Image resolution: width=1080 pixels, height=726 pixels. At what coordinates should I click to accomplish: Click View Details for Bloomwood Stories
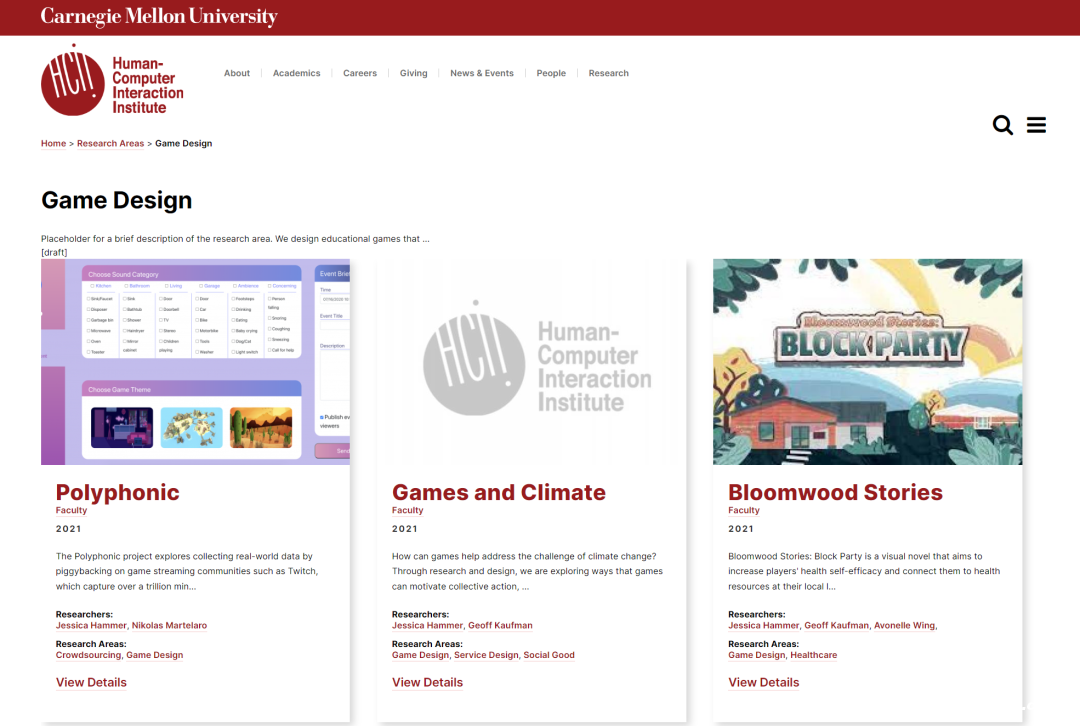764,683
